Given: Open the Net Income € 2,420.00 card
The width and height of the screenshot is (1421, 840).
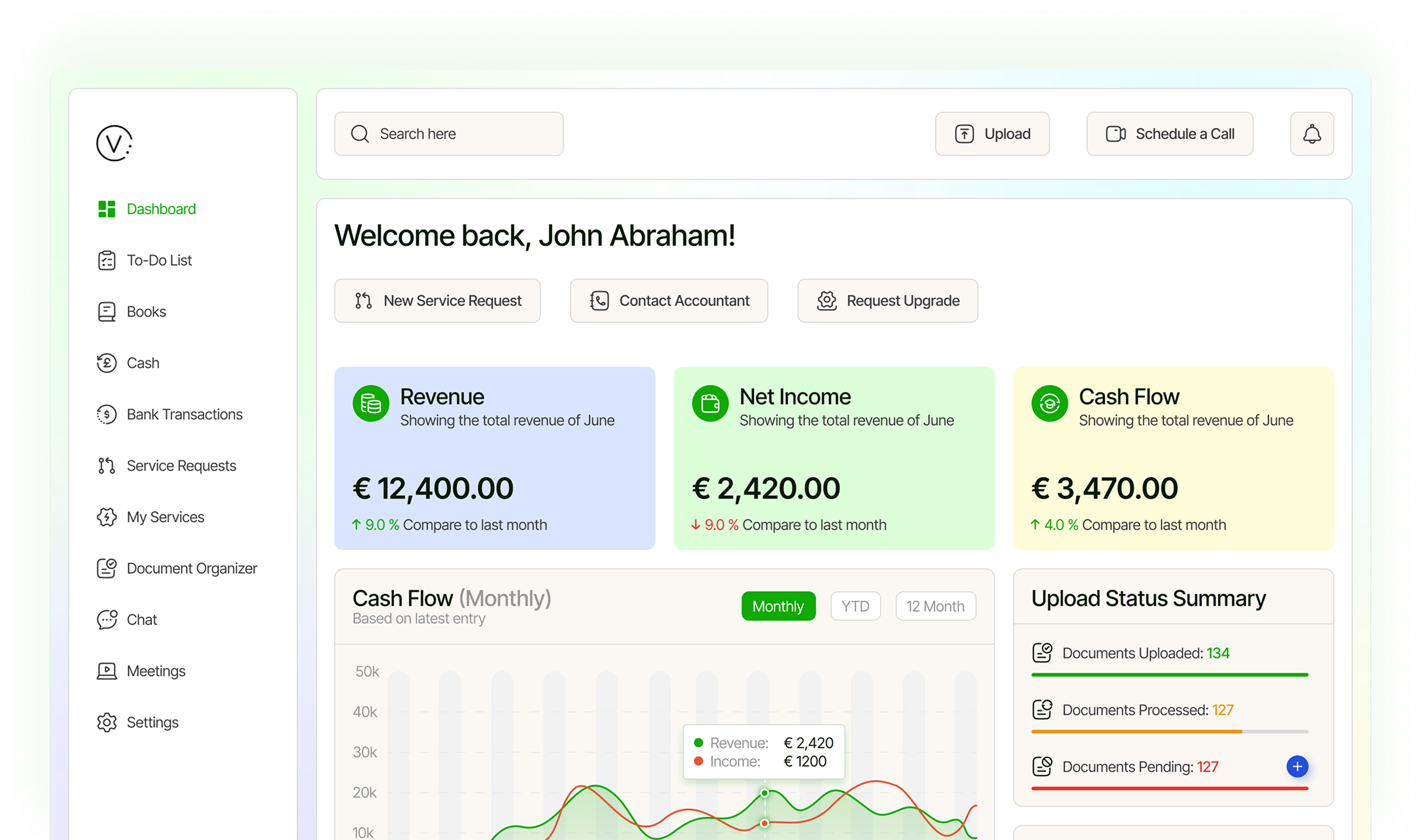Looking at the screenshot, I should pos(833,458).
